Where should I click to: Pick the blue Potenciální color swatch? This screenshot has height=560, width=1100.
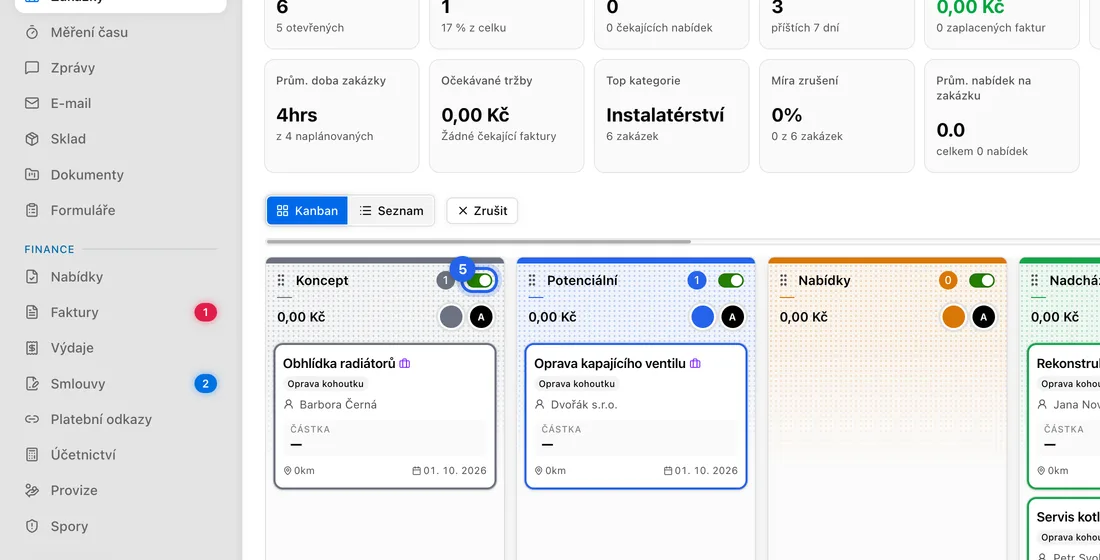click(x=702, y=316)
